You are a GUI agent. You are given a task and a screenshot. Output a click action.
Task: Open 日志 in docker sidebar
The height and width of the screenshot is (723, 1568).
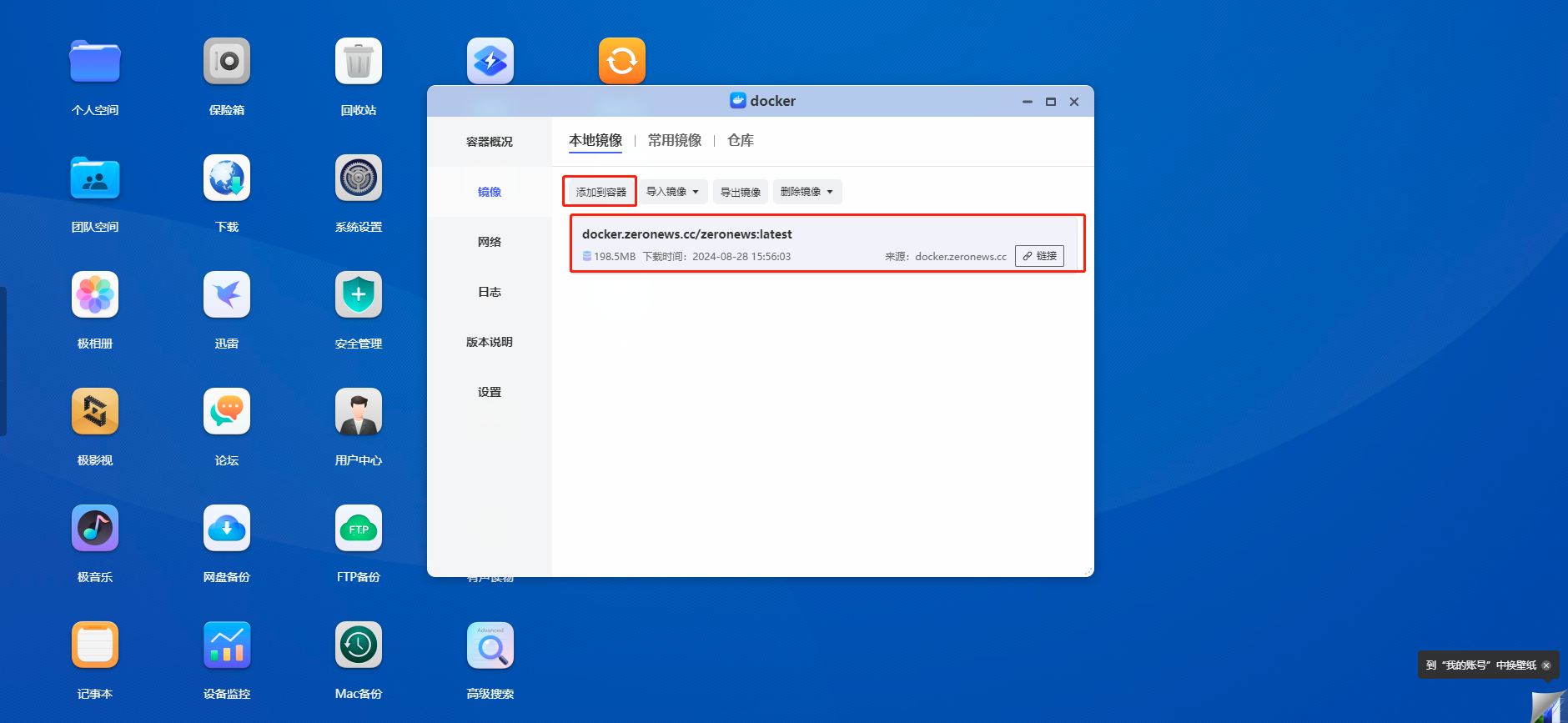(x=490, y=292)
